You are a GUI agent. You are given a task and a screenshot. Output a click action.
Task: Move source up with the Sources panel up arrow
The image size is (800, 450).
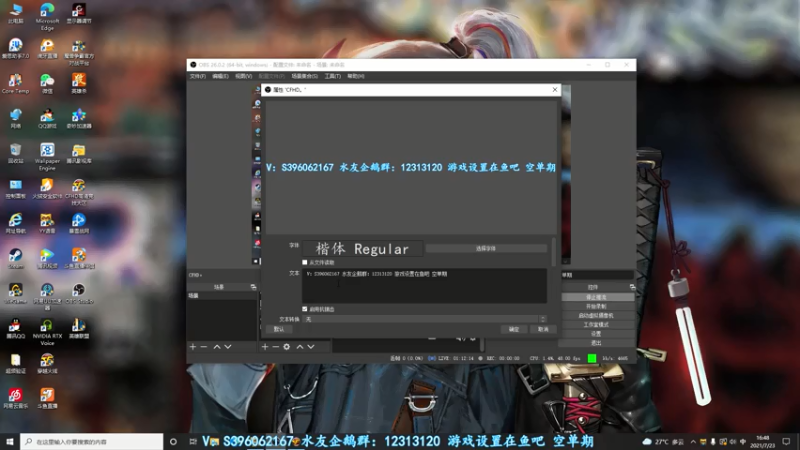300,347
